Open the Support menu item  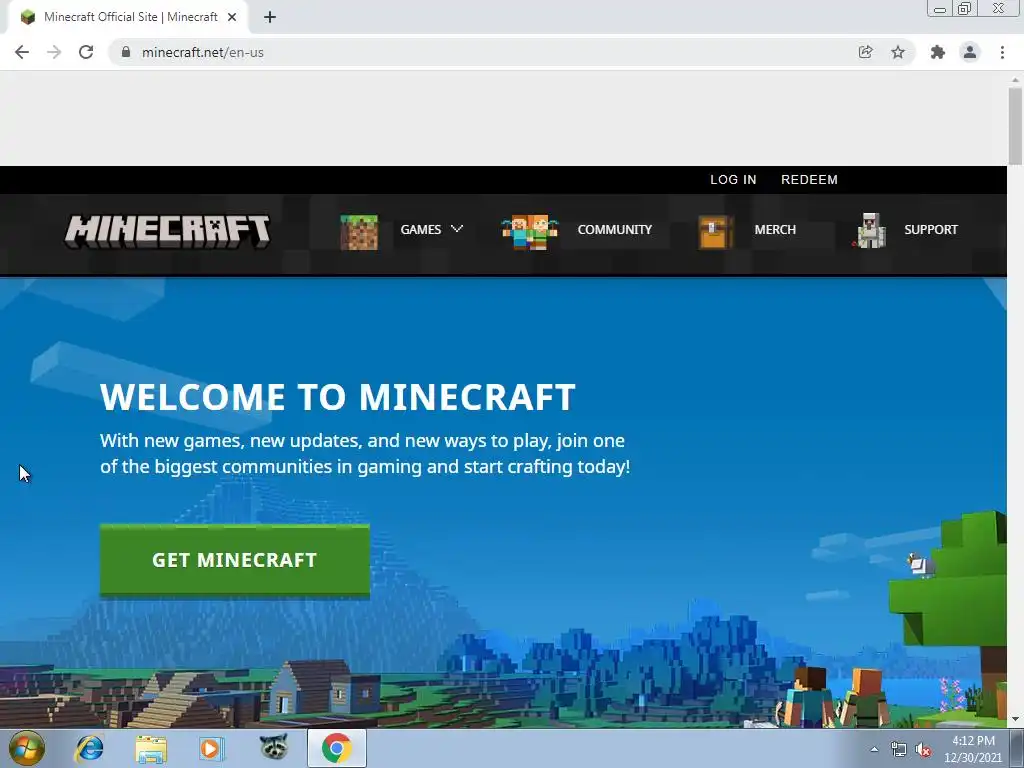931,229
